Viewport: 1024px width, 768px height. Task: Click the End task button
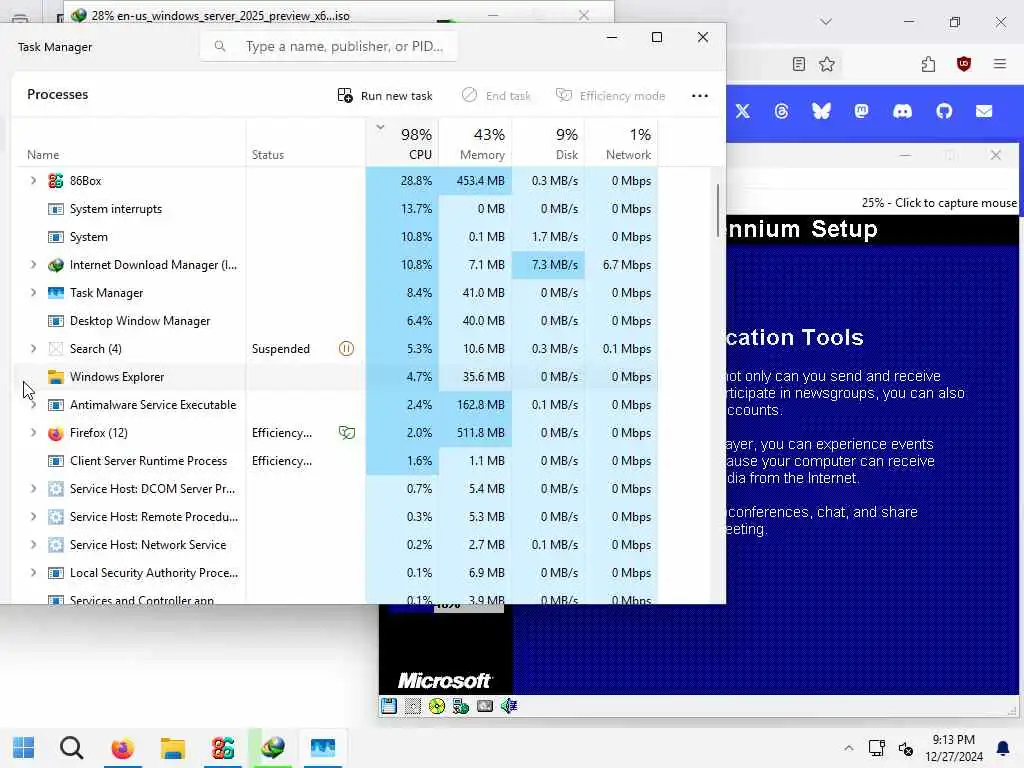pos(496,95)
